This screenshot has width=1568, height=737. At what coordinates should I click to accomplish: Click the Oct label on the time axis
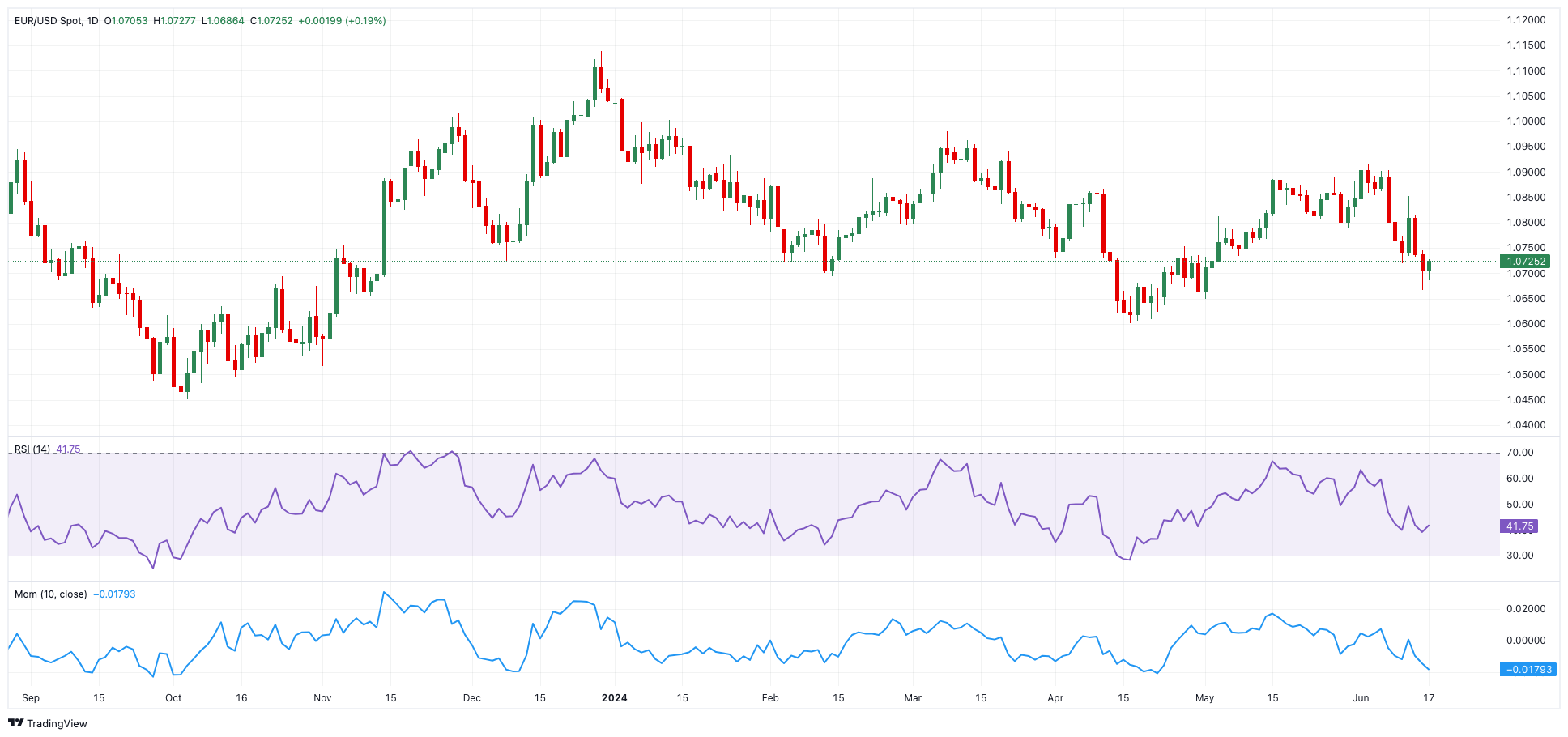(173, 698)
